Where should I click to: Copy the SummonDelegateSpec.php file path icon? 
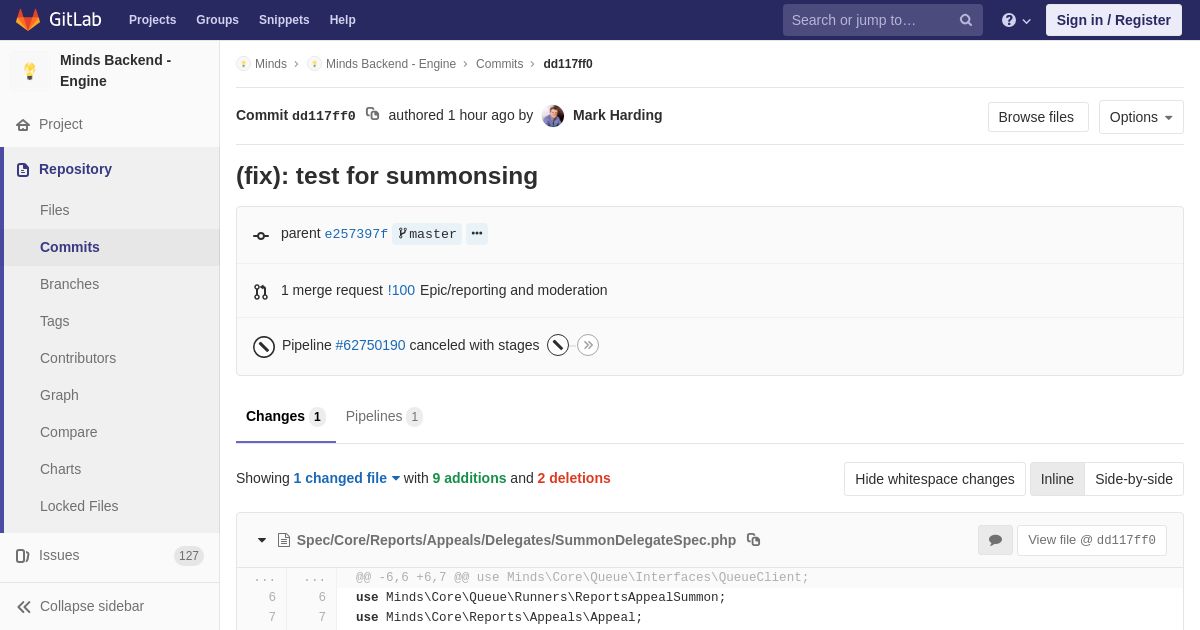[x=754, y=540]
